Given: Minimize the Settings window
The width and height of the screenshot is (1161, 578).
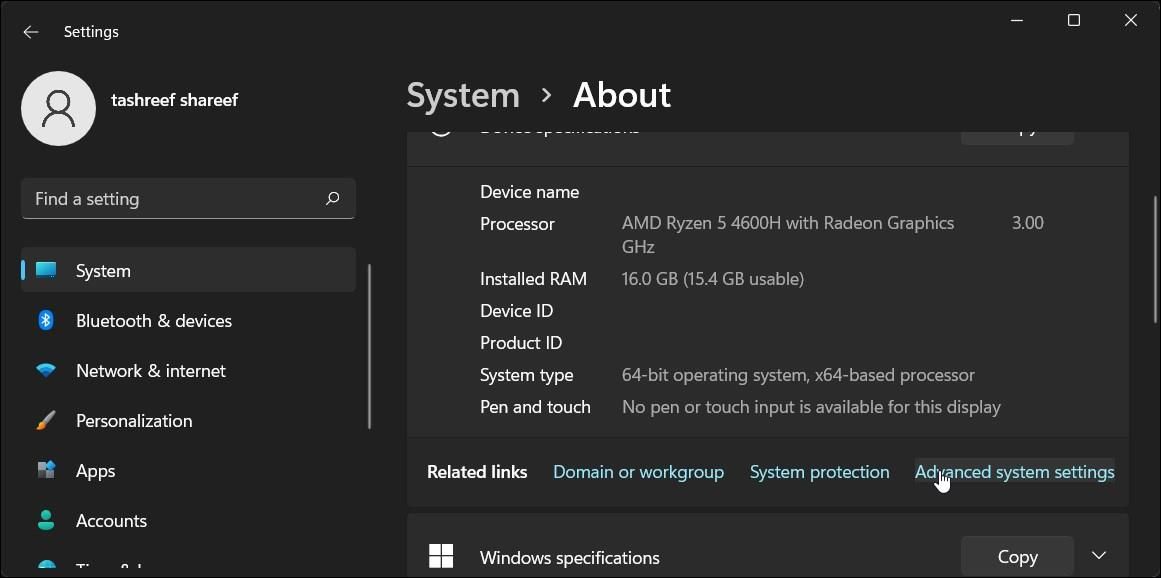Looking at the screenshot, I should click(1017, 21).
